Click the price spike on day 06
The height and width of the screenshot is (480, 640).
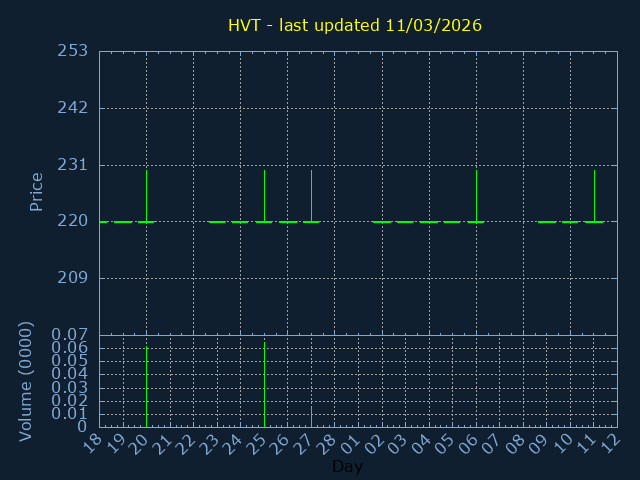(476, 195)
